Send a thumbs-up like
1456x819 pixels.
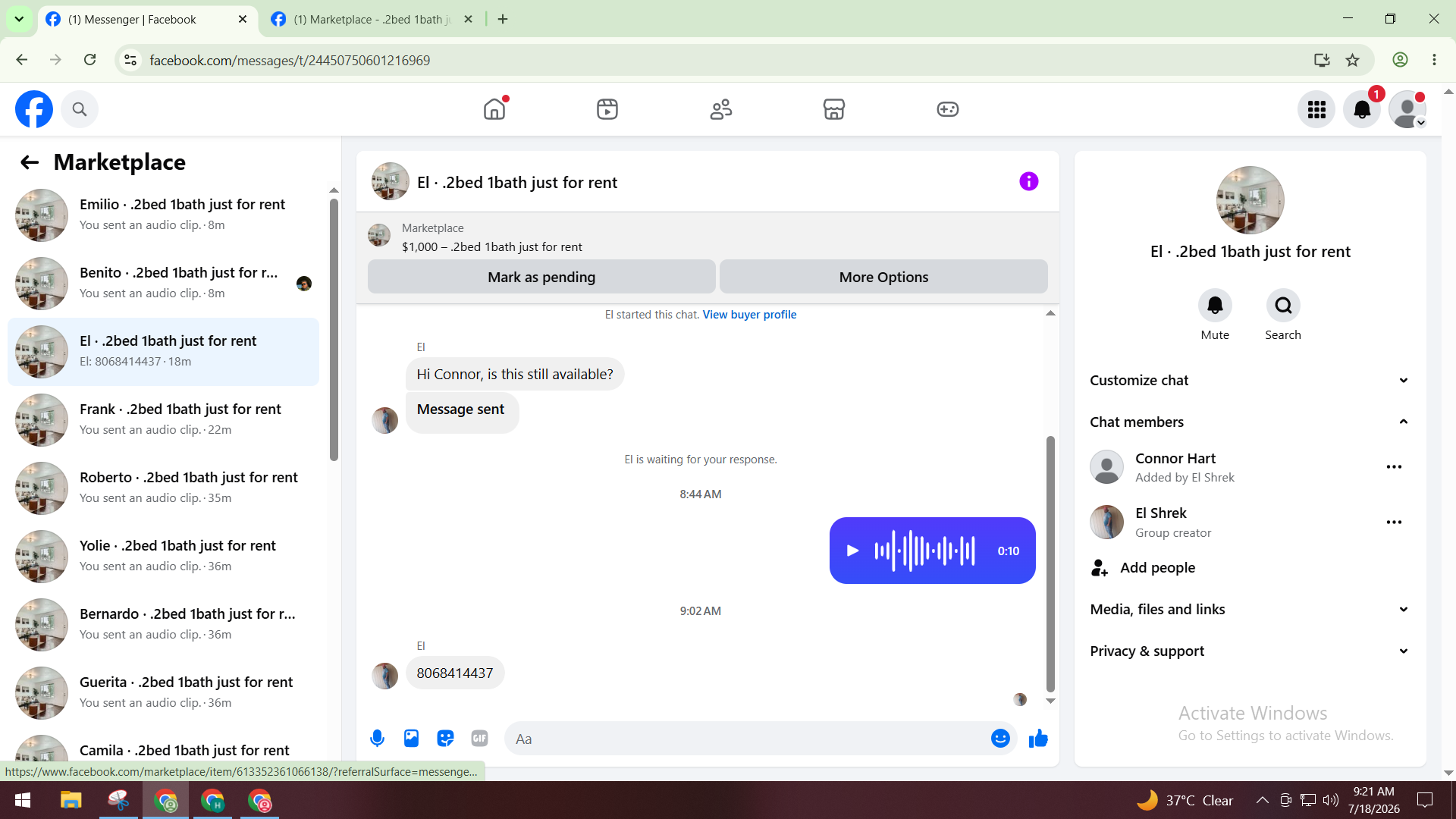1038,739
